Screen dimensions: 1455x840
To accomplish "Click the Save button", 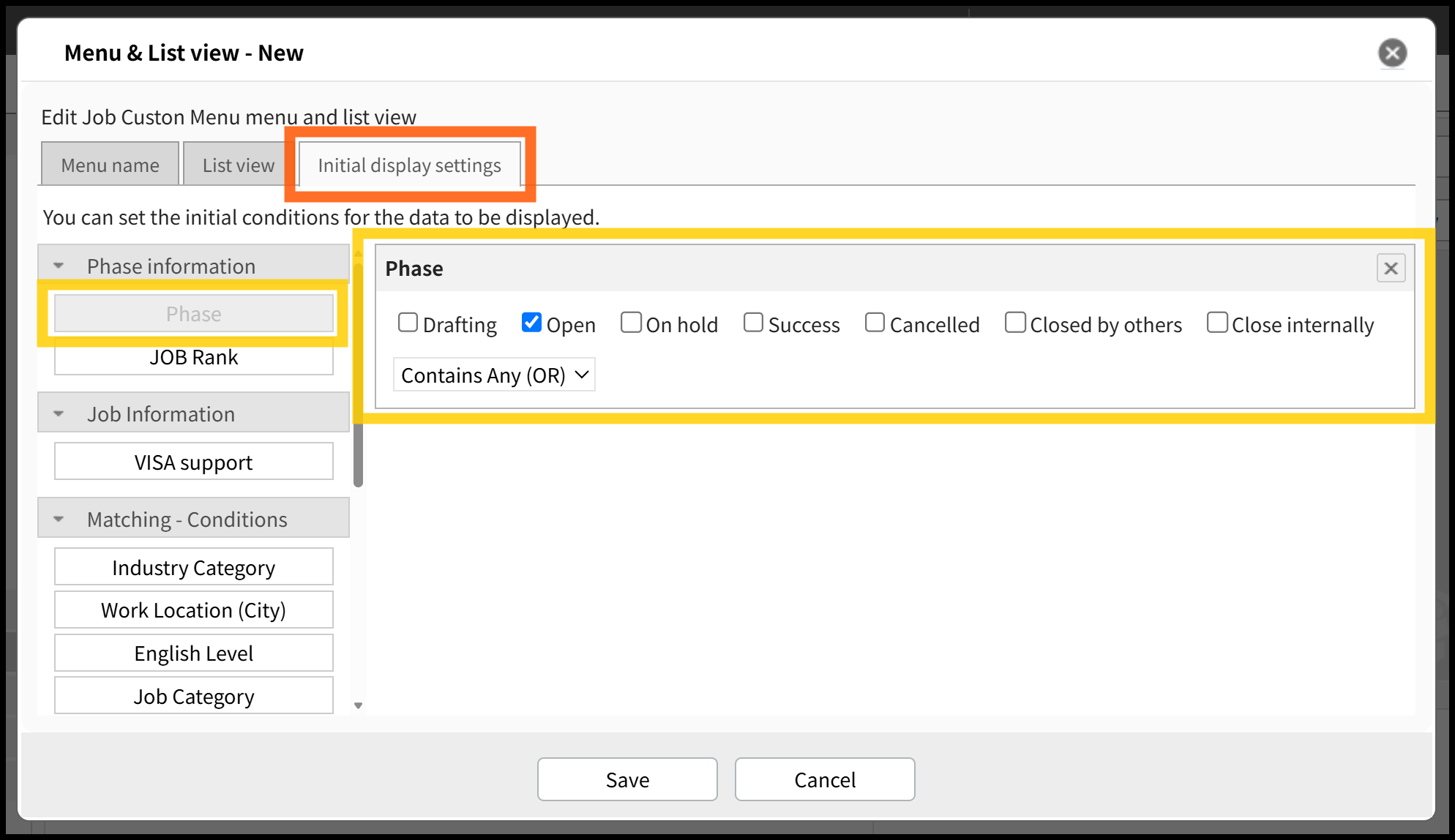I will pyautogui.click(x=627, y=779).
